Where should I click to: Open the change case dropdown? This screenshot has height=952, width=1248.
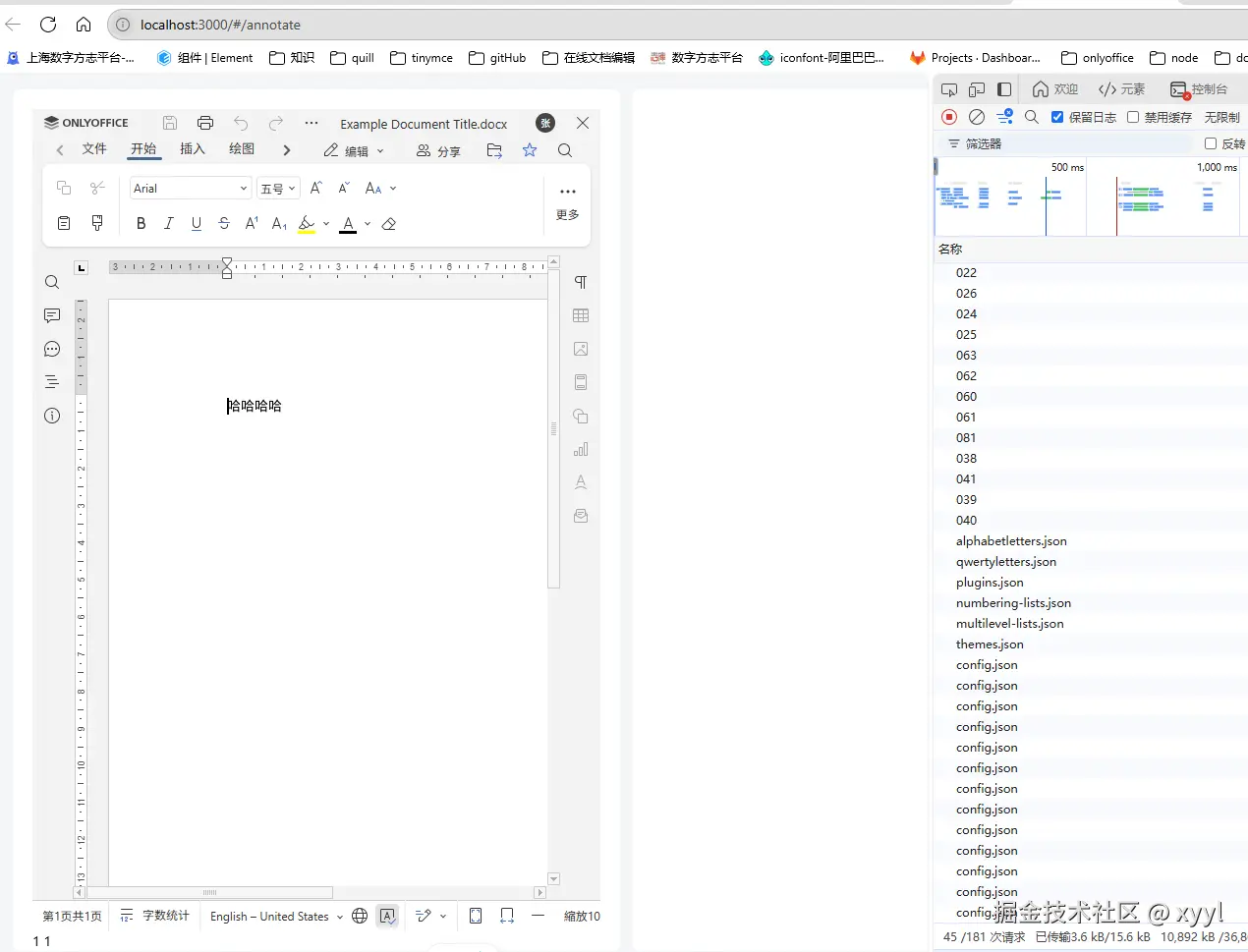tap(380, 188)
